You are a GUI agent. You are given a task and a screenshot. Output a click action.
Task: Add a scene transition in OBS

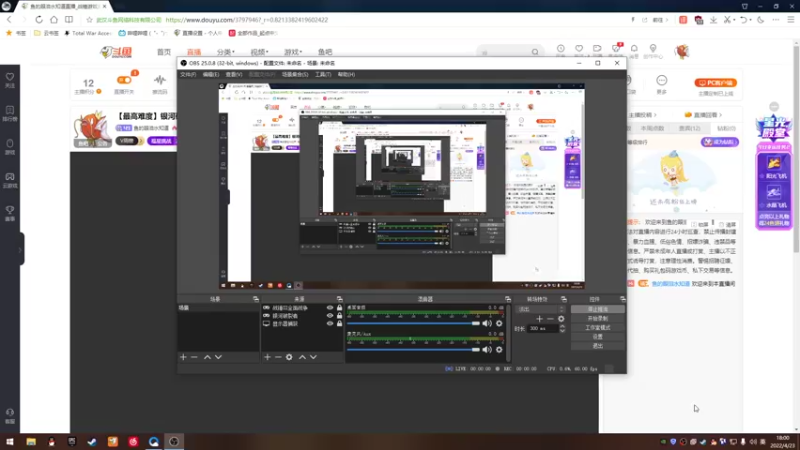[x=539, y=319]
